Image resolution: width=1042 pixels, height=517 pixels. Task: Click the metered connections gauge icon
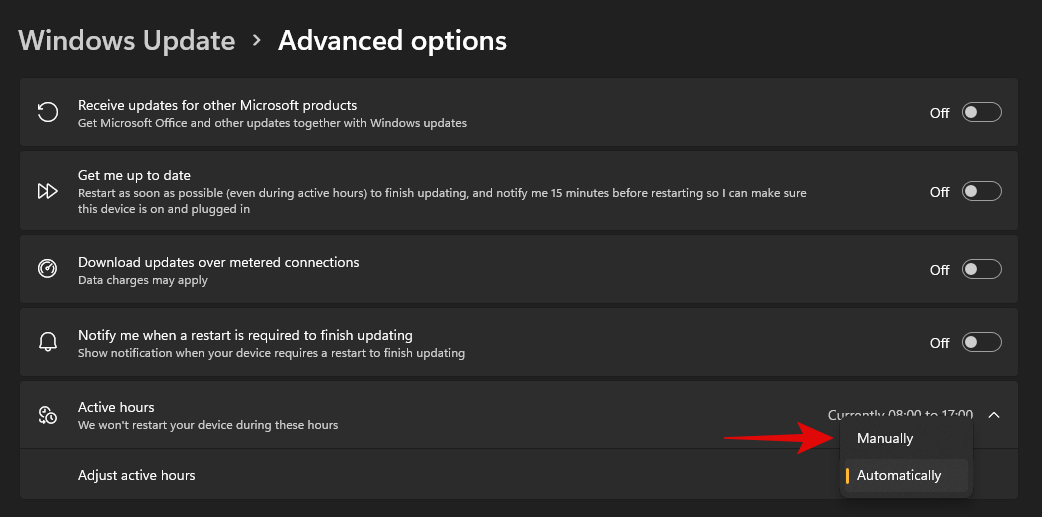[x=47, y=269]
